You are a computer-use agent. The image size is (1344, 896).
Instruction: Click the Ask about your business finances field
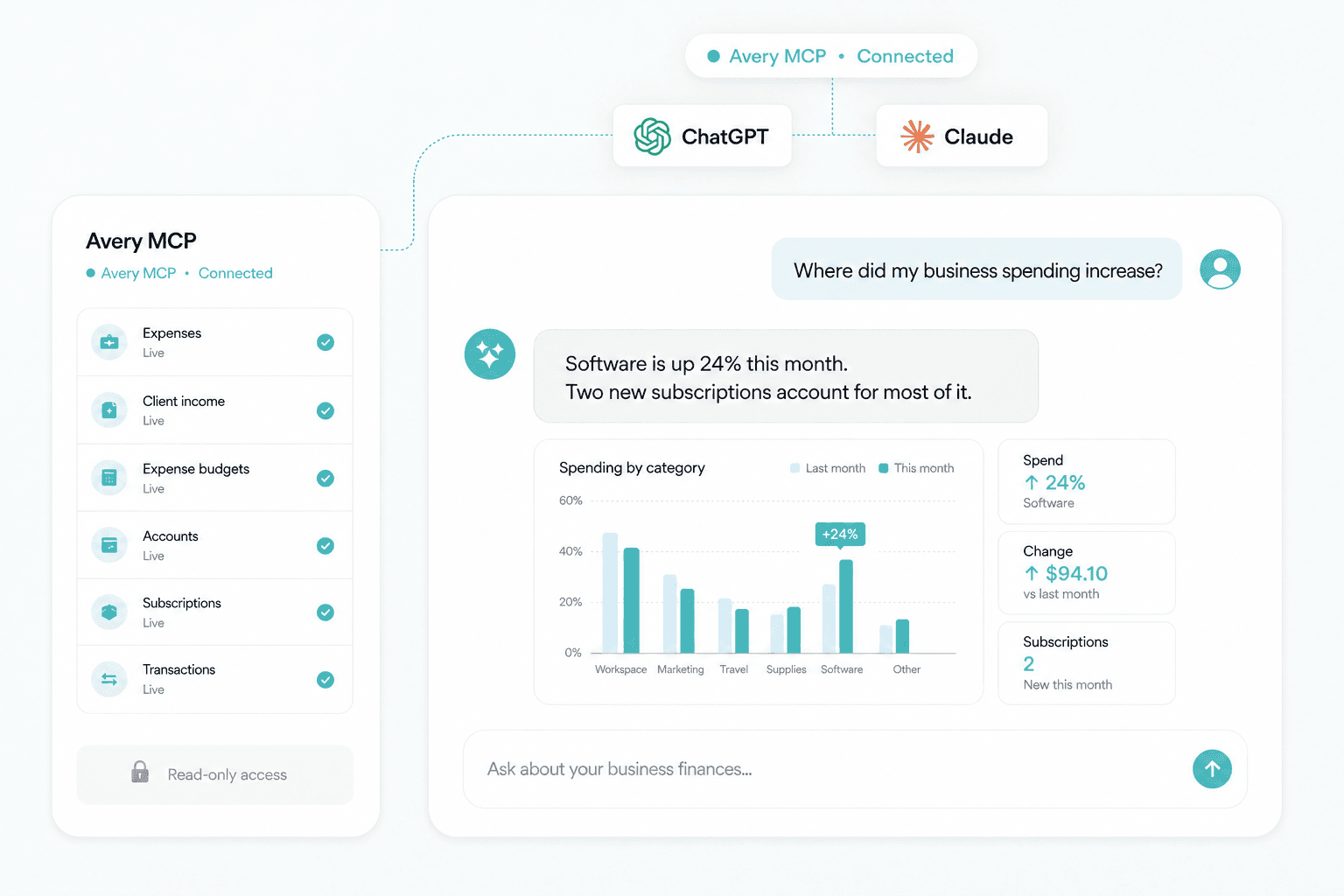[x=855, y=769]
